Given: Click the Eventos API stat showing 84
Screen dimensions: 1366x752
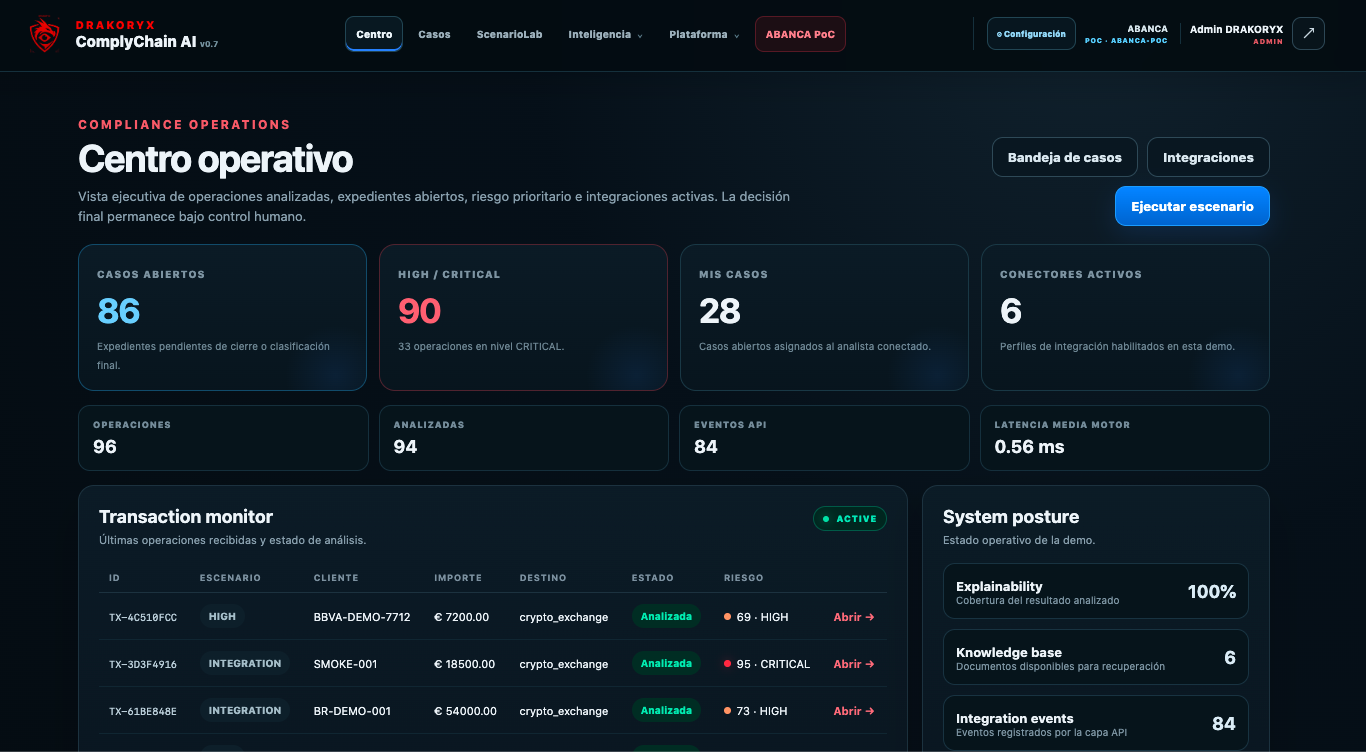Looking at the screenshot, I should [x=825, y=438].
